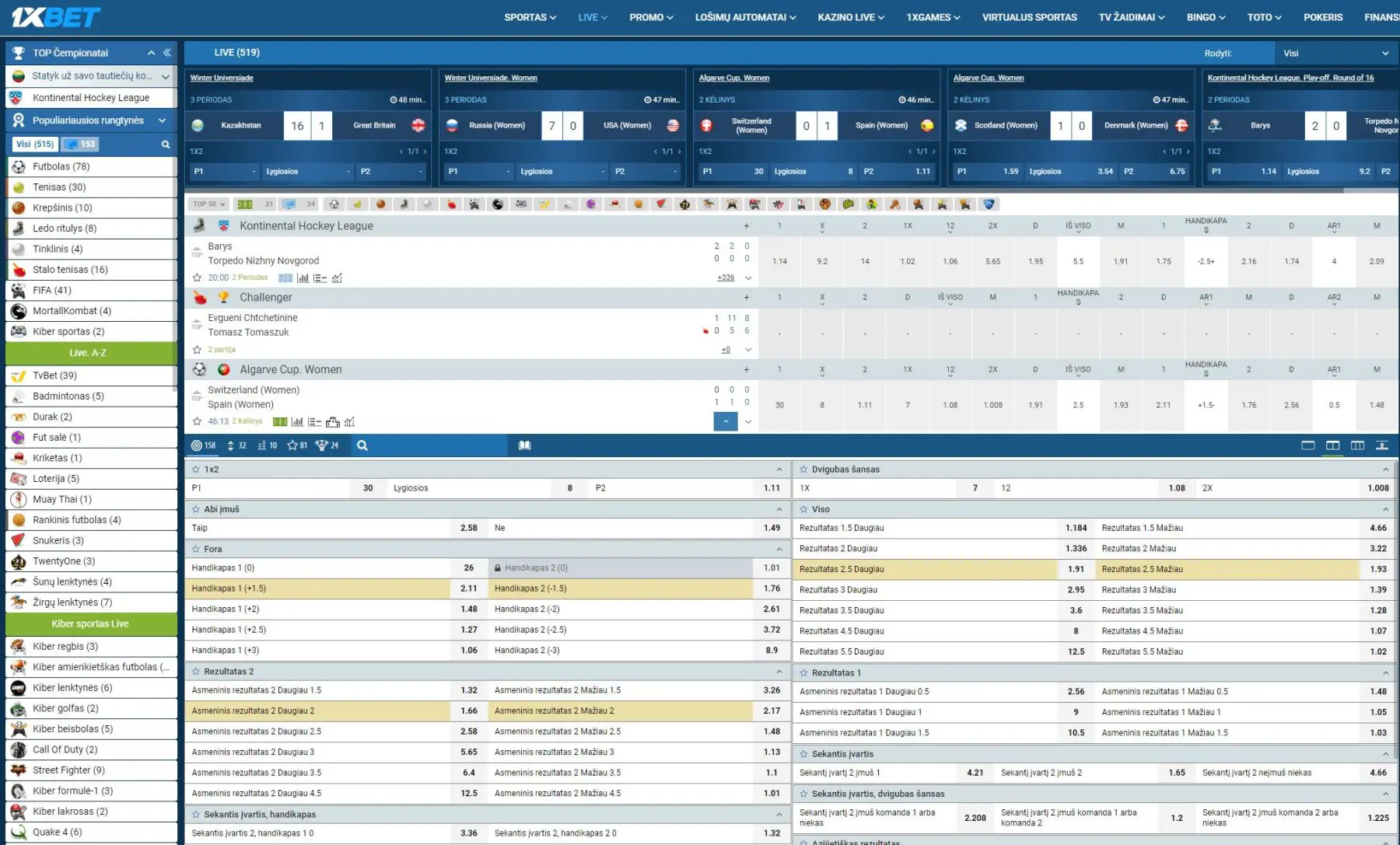Switch to single-column market layout

pyautogui.click(x=1308, y=445)
